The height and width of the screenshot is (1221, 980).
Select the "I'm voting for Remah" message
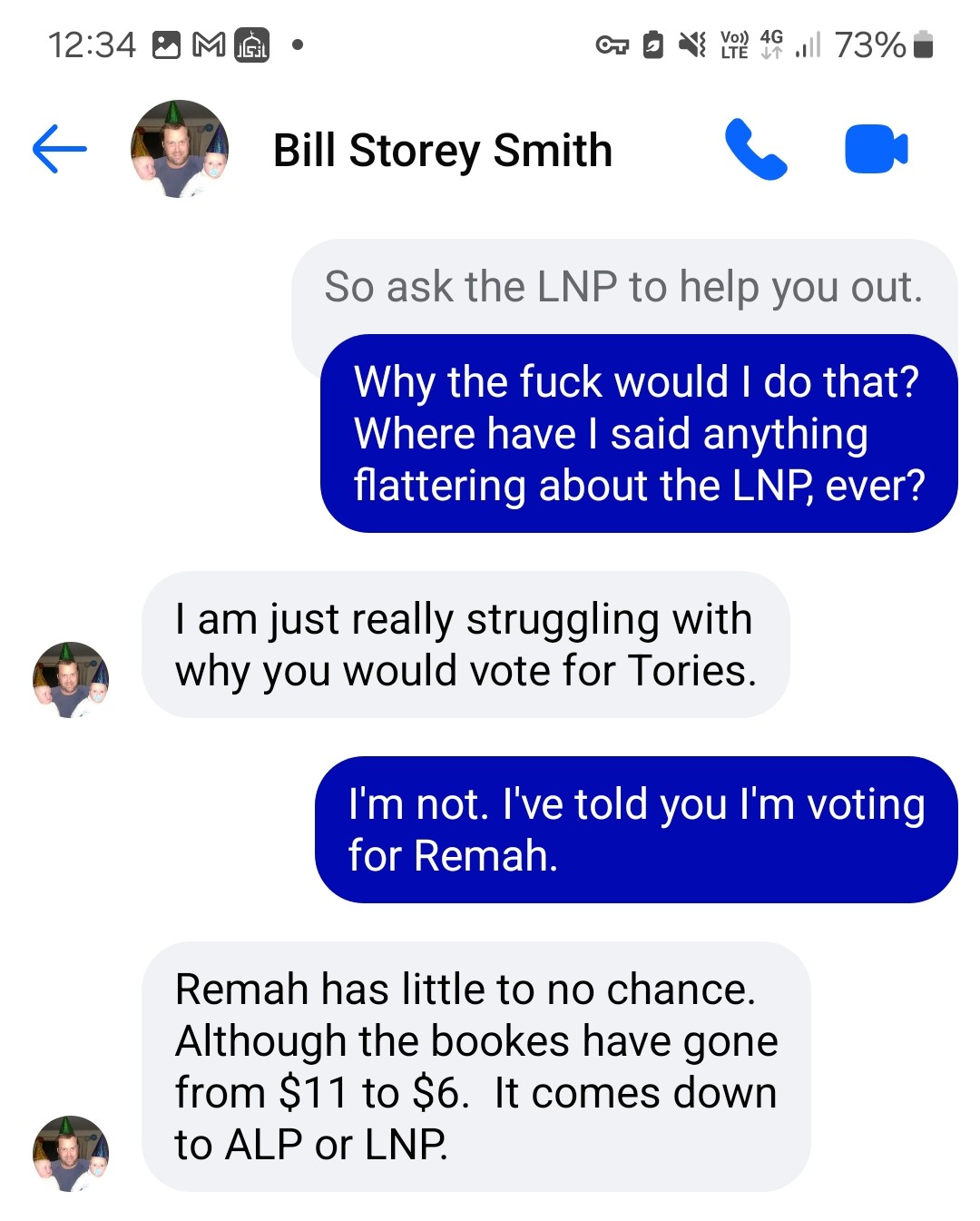(x=636, y=830)
